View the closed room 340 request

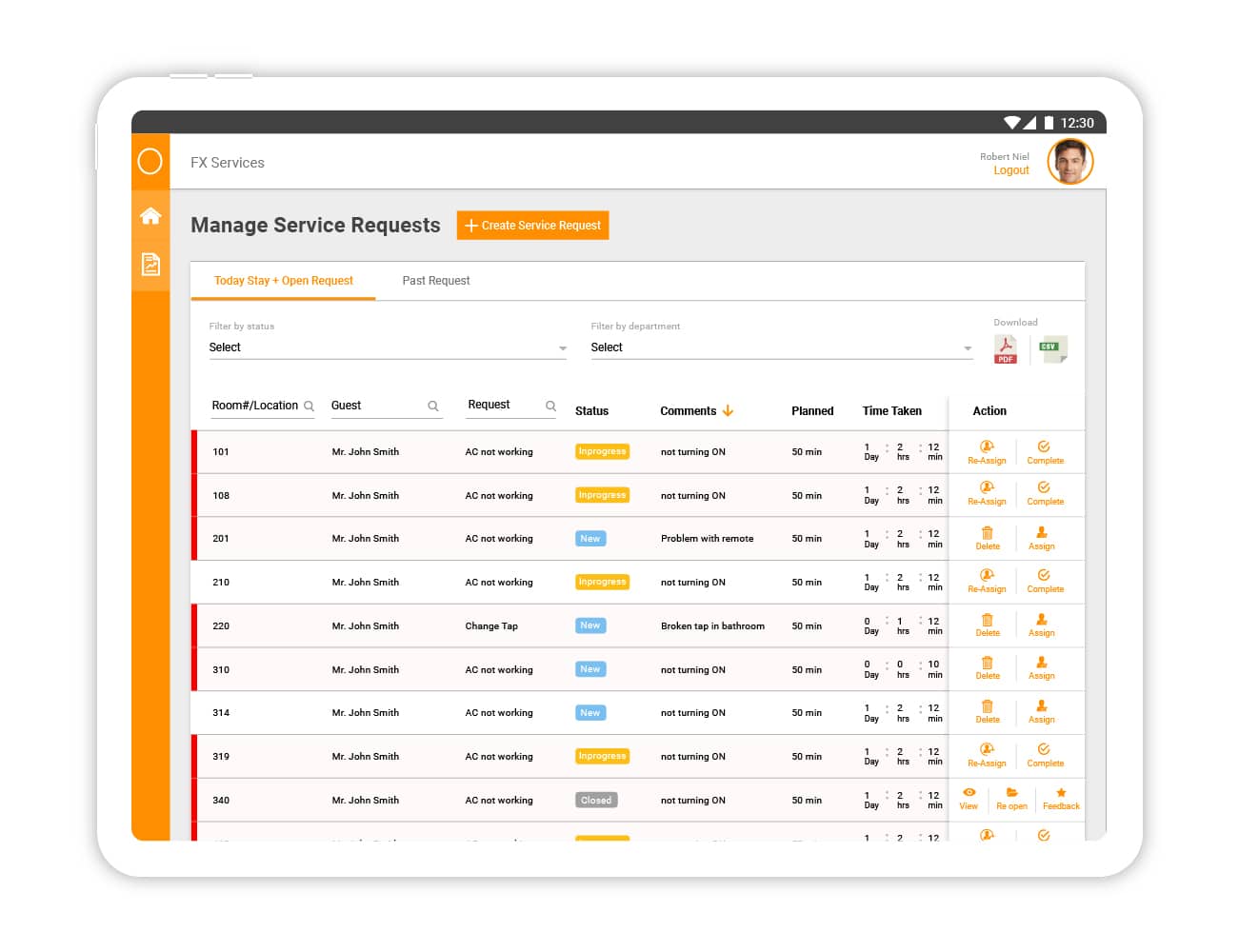pos(969,799)
